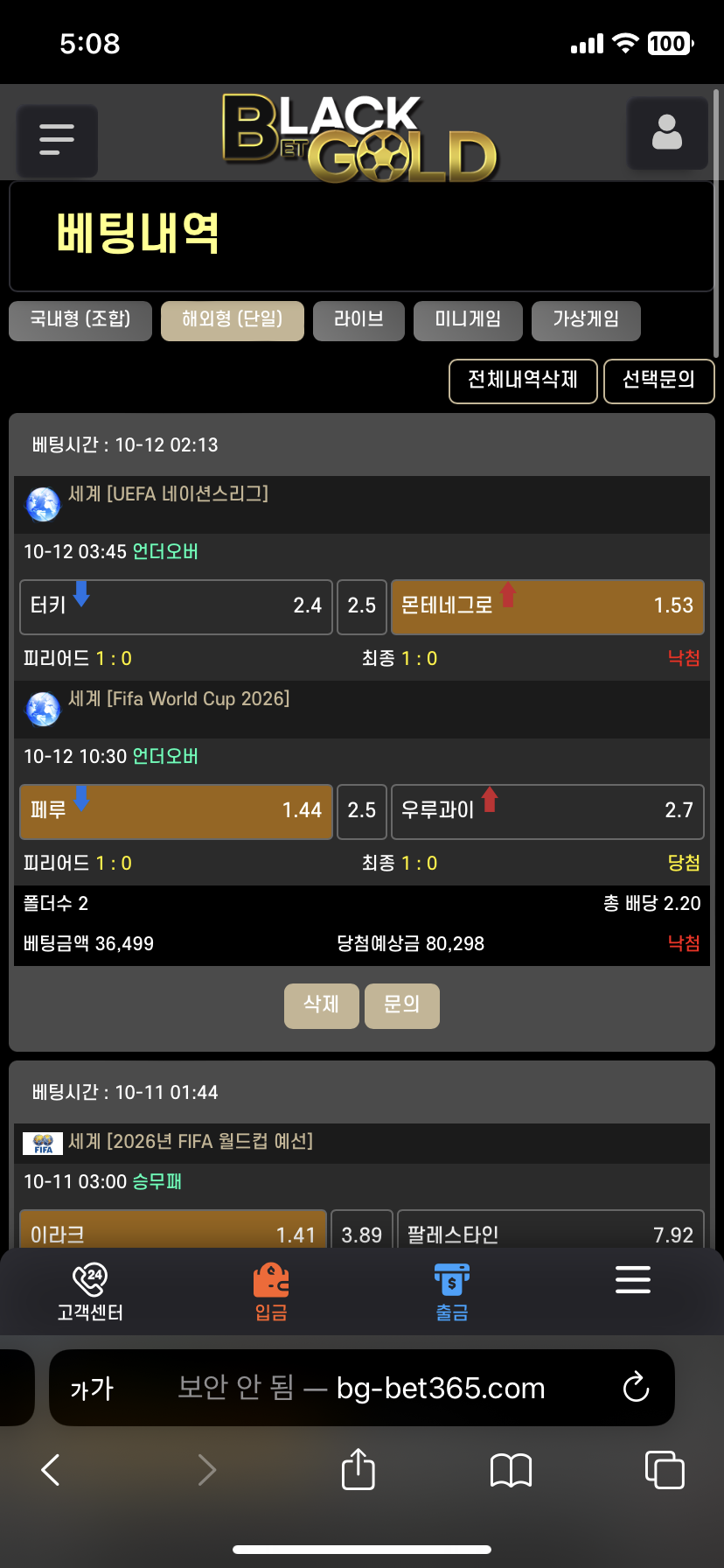Viewport: 724px width, 1568px height.
Task: Switch to the 라이브 tab
Action: [359, 320]
